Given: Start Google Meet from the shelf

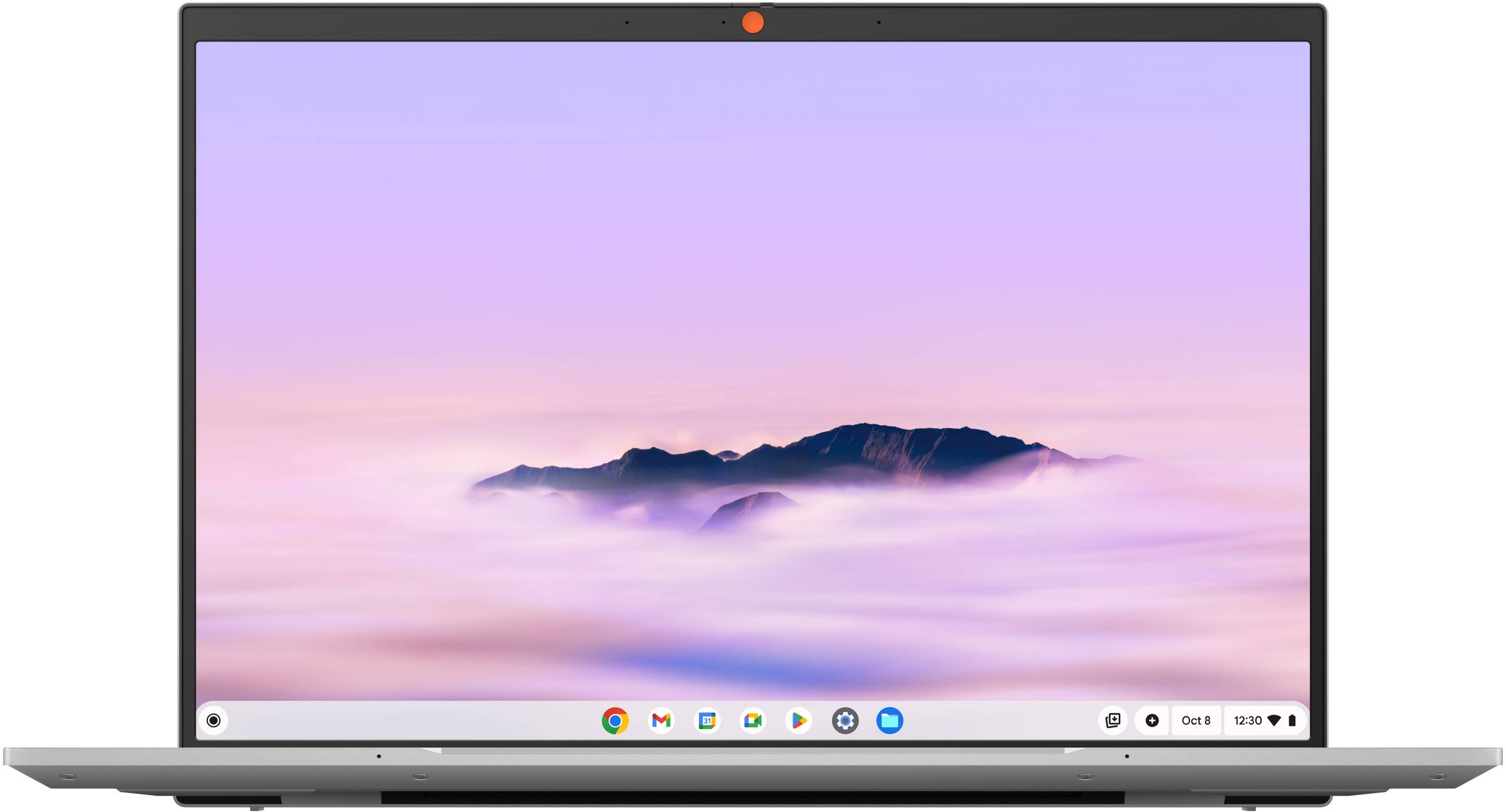Looking at the screenshot, I should tap(753, 720).
